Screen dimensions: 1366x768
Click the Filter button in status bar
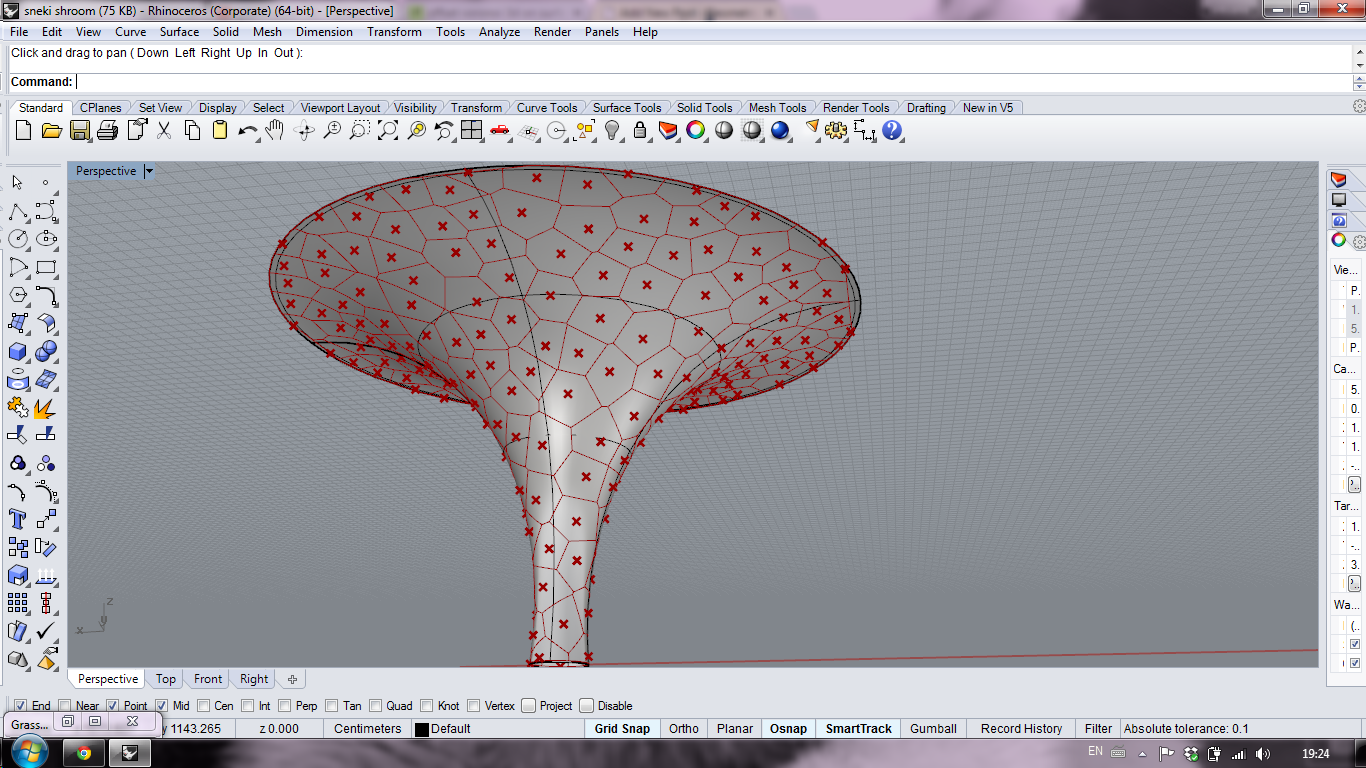[1098, 729]
